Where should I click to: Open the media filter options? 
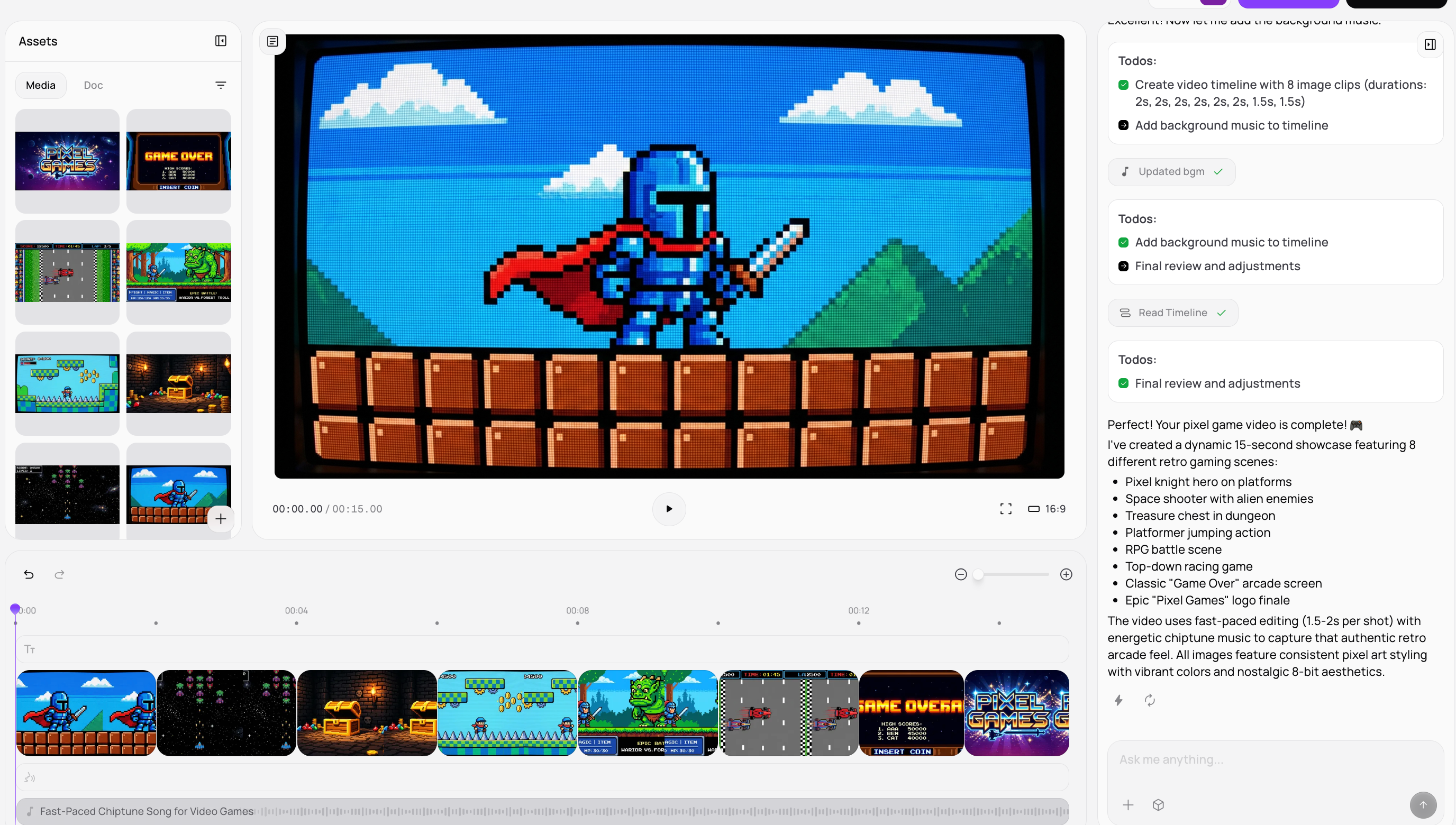[x=221, y=85]
